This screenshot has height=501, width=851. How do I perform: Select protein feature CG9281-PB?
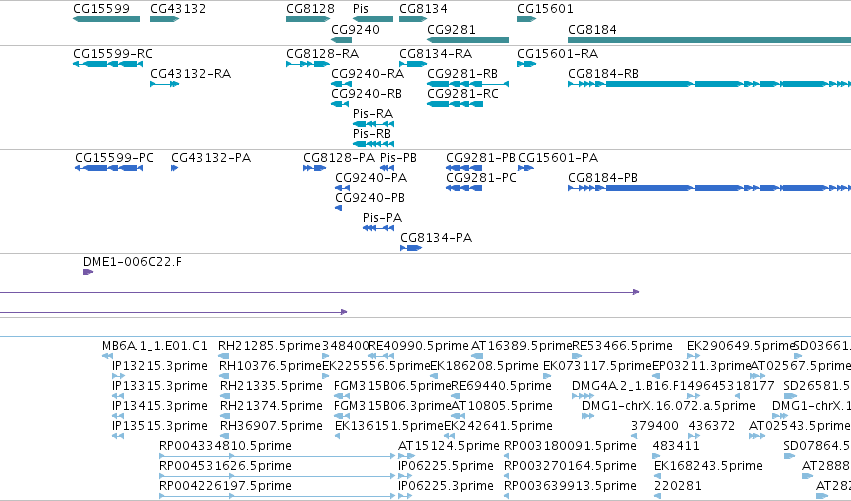464,168
